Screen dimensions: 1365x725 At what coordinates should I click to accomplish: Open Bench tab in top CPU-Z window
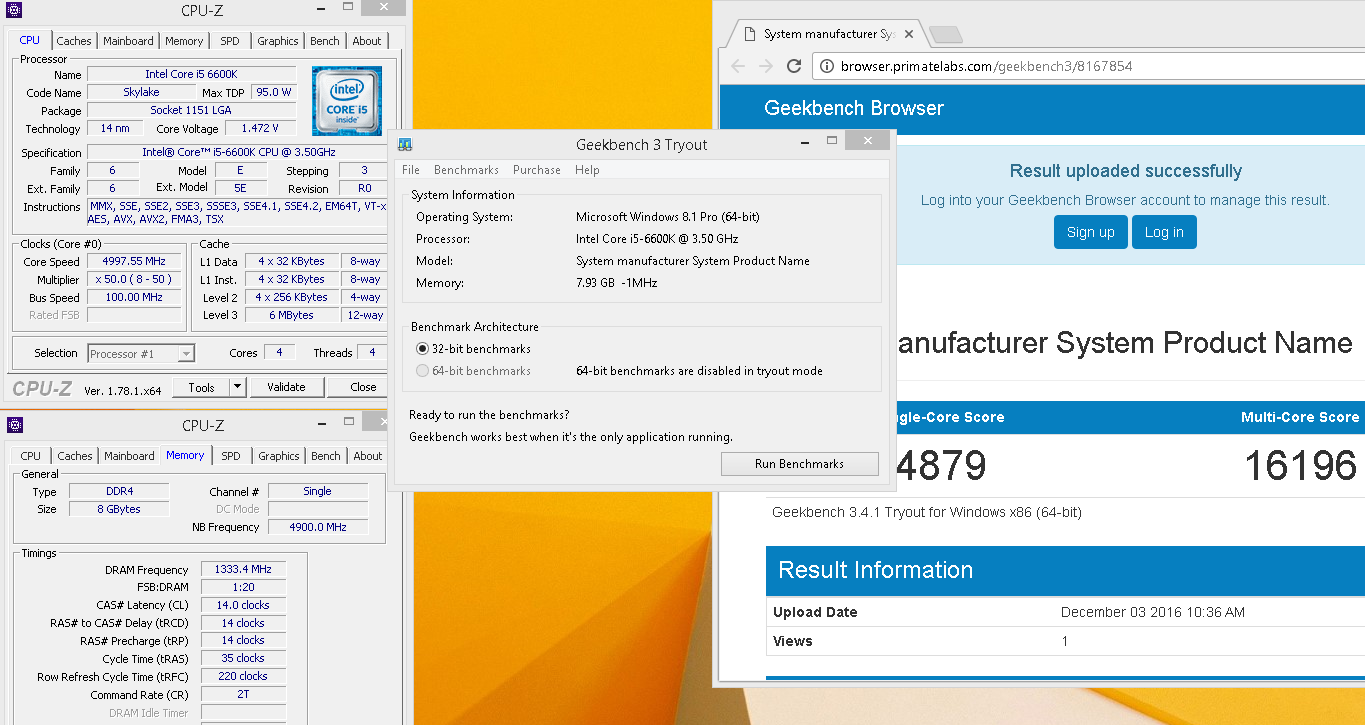click(x=325, y=41)
